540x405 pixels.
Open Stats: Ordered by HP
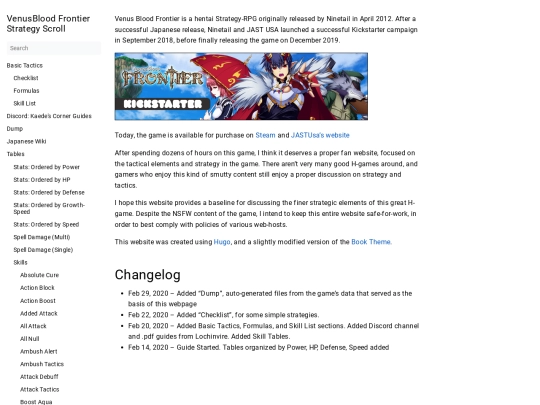42,180
